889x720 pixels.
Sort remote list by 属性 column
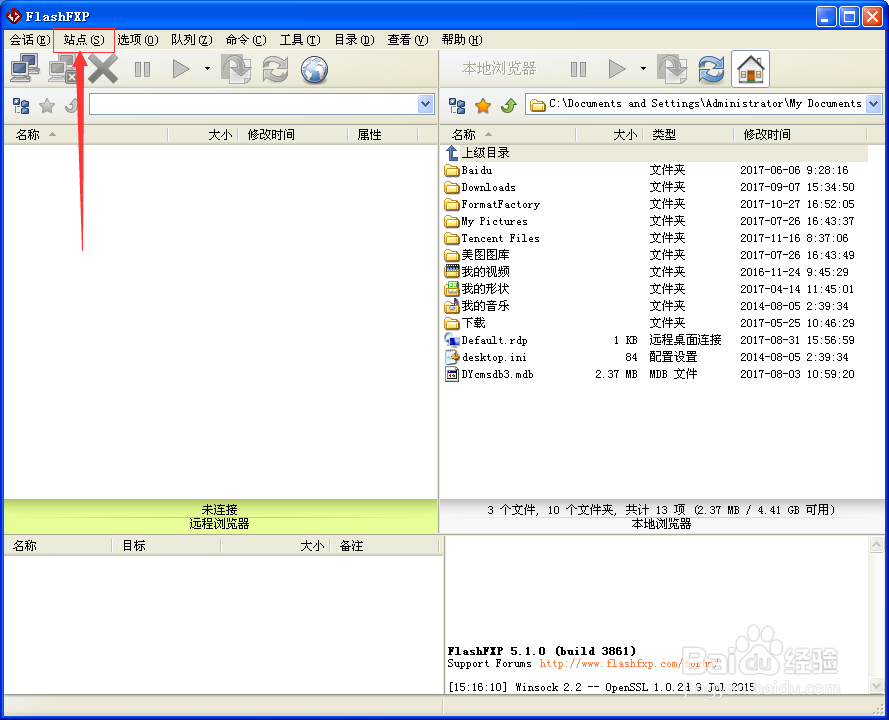[x=383, y=135]
